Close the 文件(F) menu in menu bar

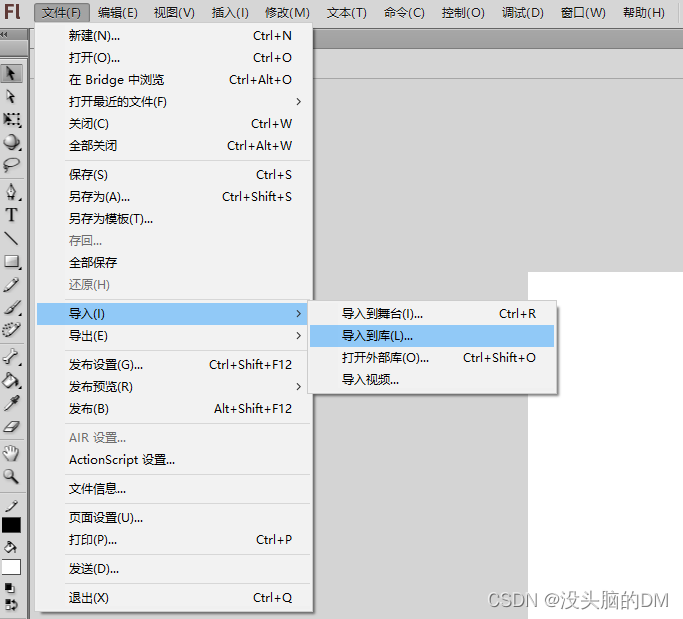tap(61, 13)
